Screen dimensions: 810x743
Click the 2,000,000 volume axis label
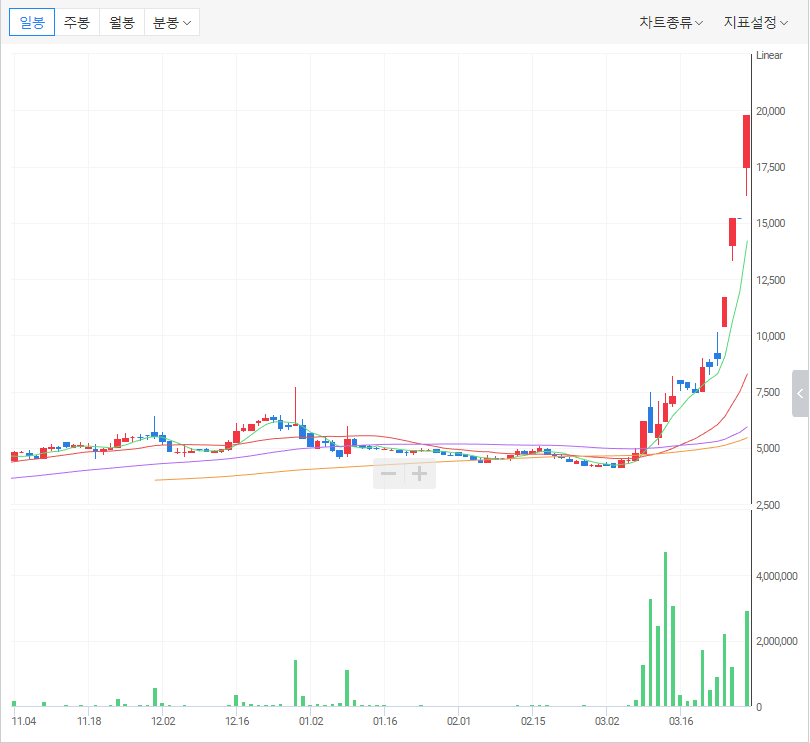coord(776,641)
